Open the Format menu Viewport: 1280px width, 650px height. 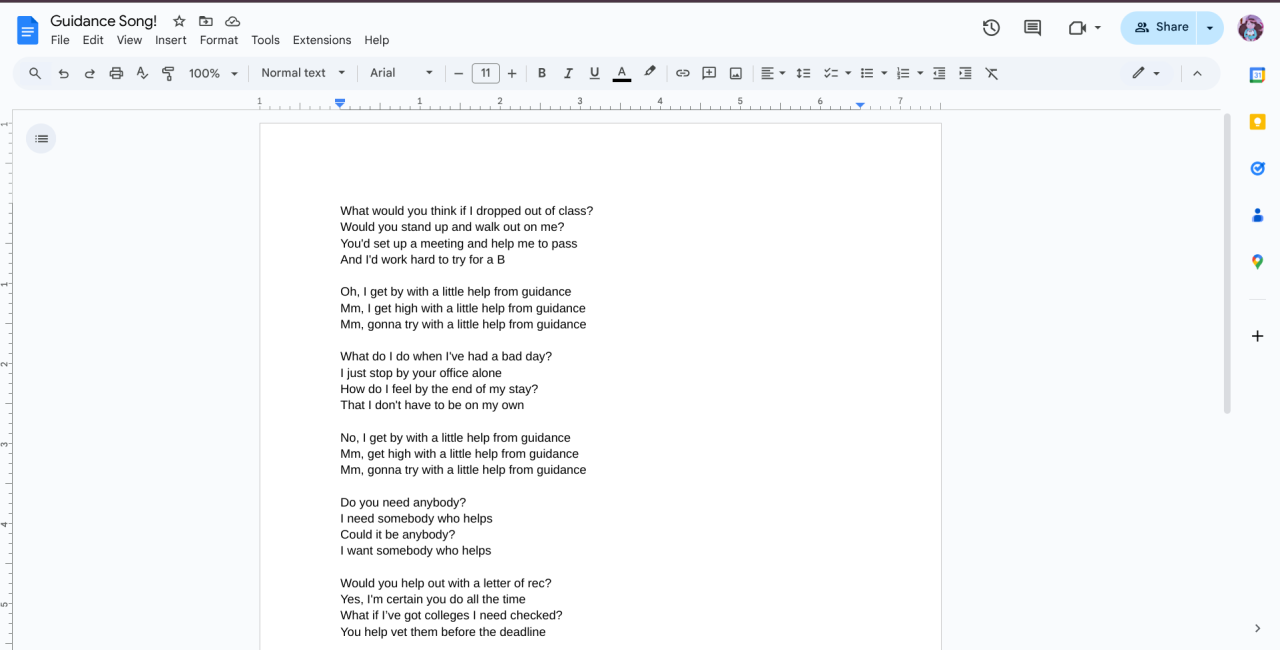(x=219, y=40)
